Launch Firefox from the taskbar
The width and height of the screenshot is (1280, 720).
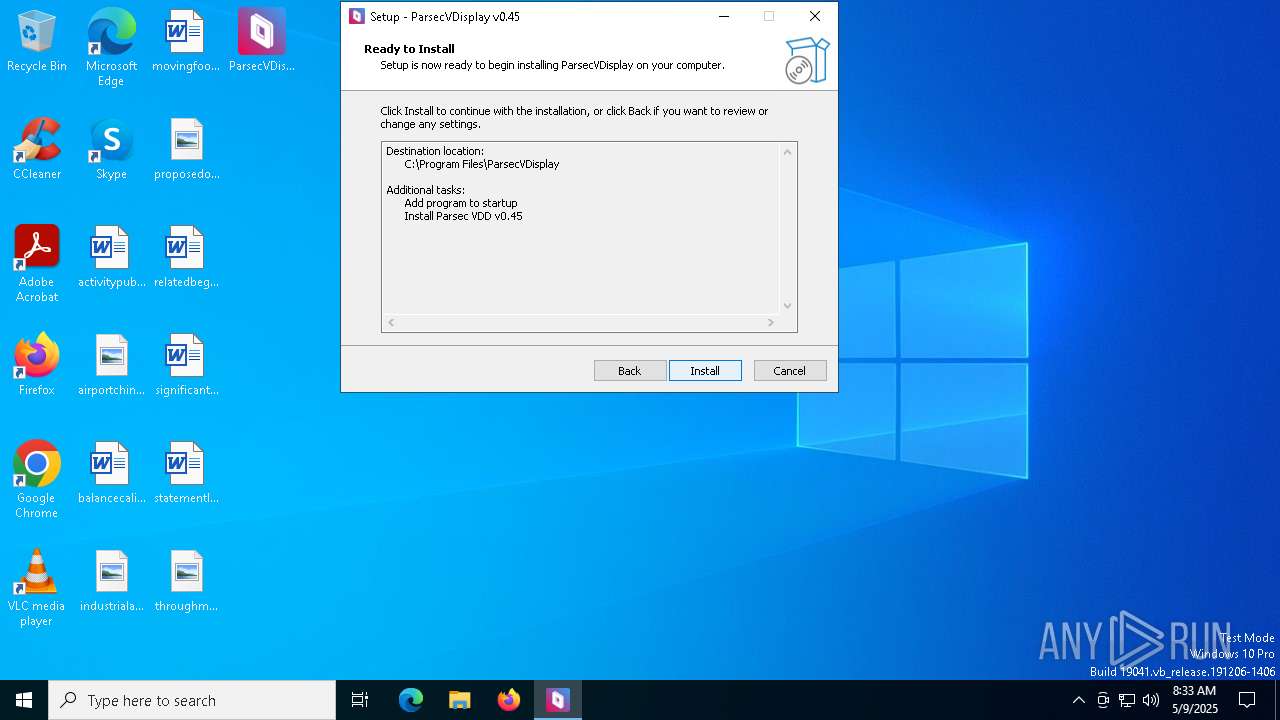(x=509, y=700)
